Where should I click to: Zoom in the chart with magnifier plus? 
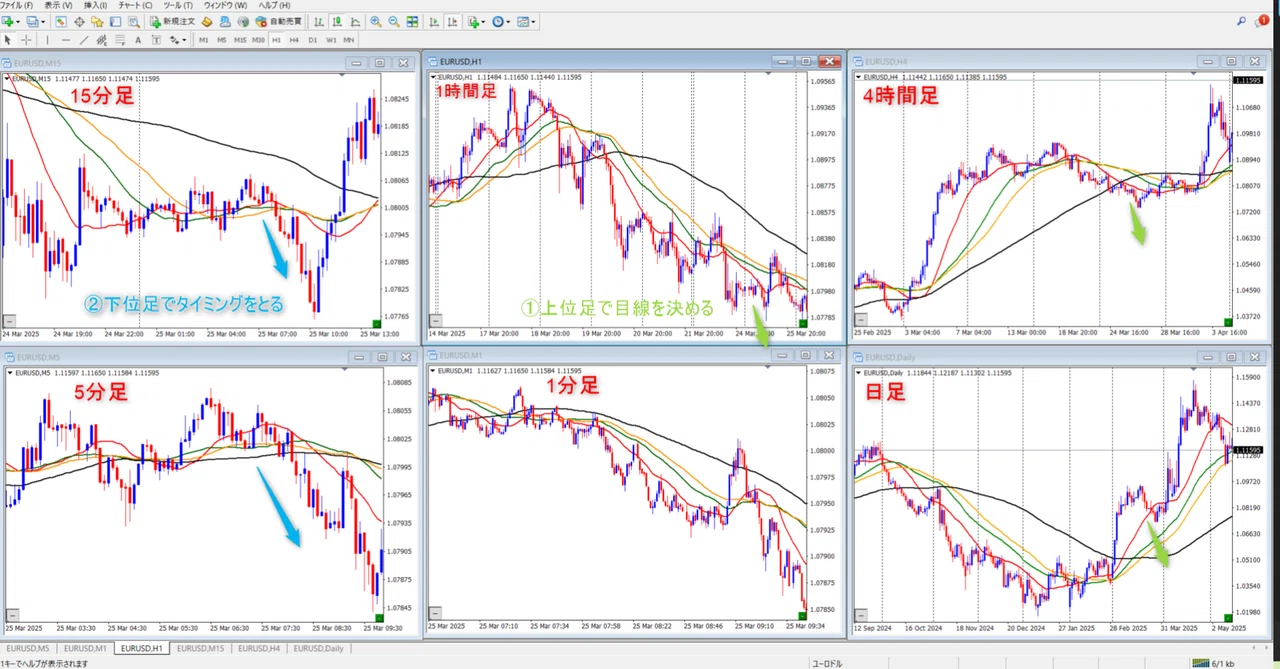point(376,21)
